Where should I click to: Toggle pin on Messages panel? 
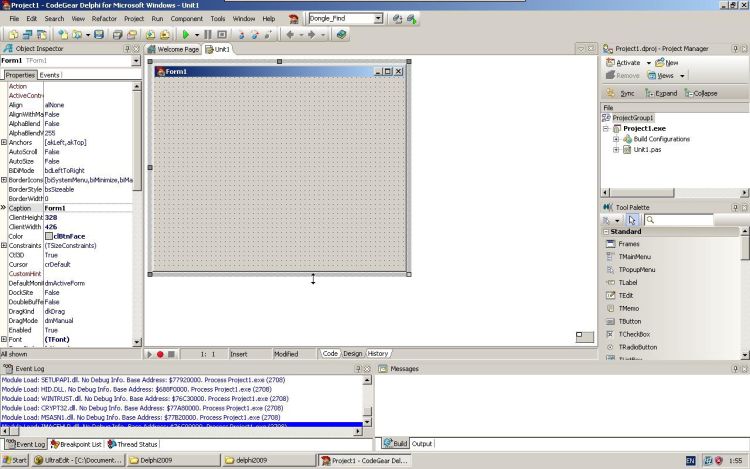click(735, 369)
